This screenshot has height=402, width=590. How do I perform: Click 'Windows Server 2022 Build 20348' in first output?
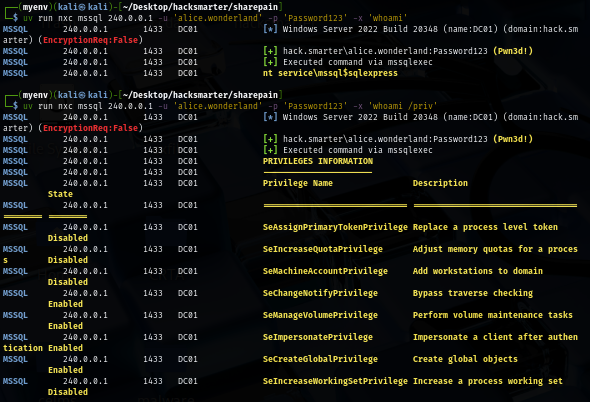click(x=360, y=29)
